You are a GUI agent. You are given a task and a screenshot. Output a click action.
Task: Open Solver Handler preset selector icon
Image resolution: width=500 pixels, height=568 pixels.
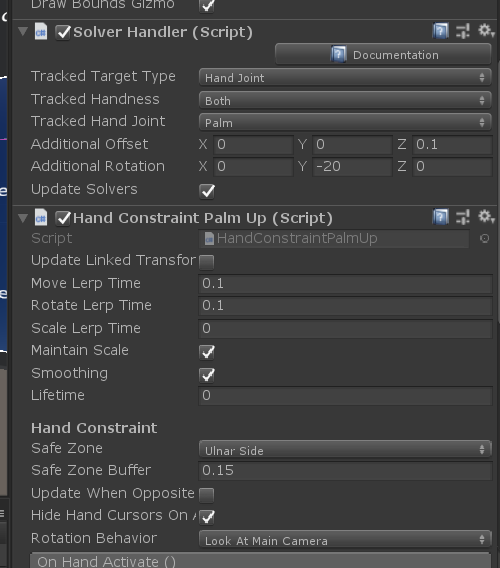463,31
